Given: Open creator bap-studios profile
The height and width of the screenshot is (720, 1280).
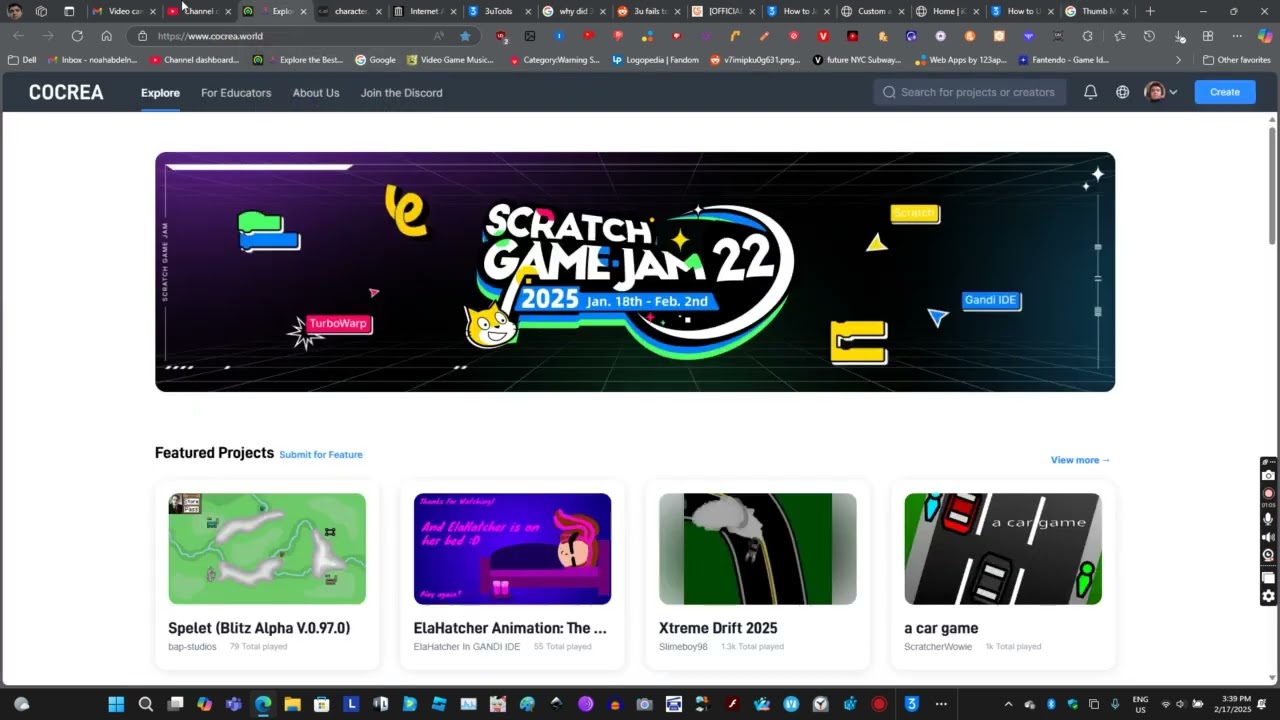Looking at the screenshot, I should 192,647.
